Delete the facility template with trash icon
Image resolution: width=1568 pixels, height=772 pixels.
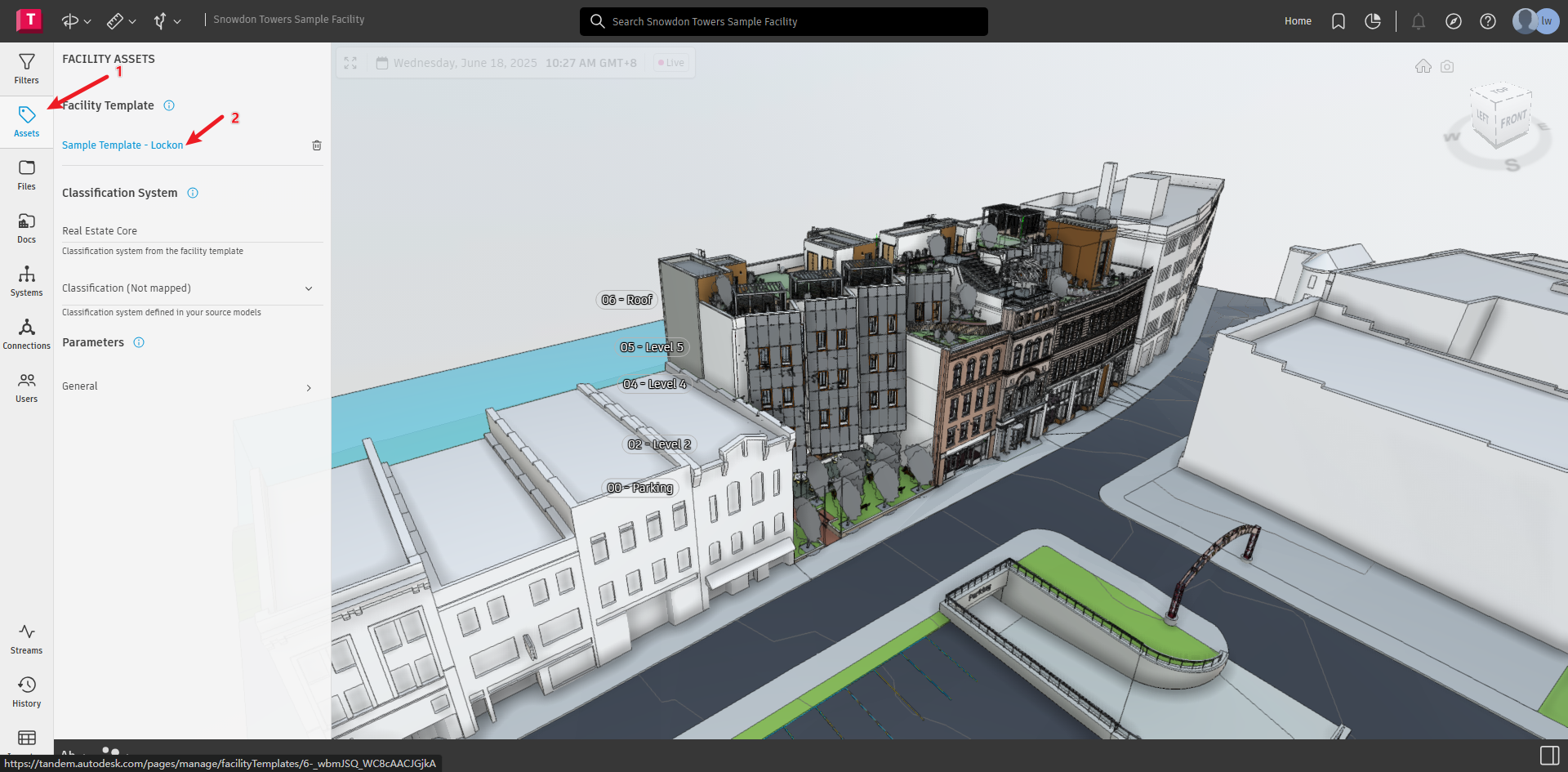point(317,145)
